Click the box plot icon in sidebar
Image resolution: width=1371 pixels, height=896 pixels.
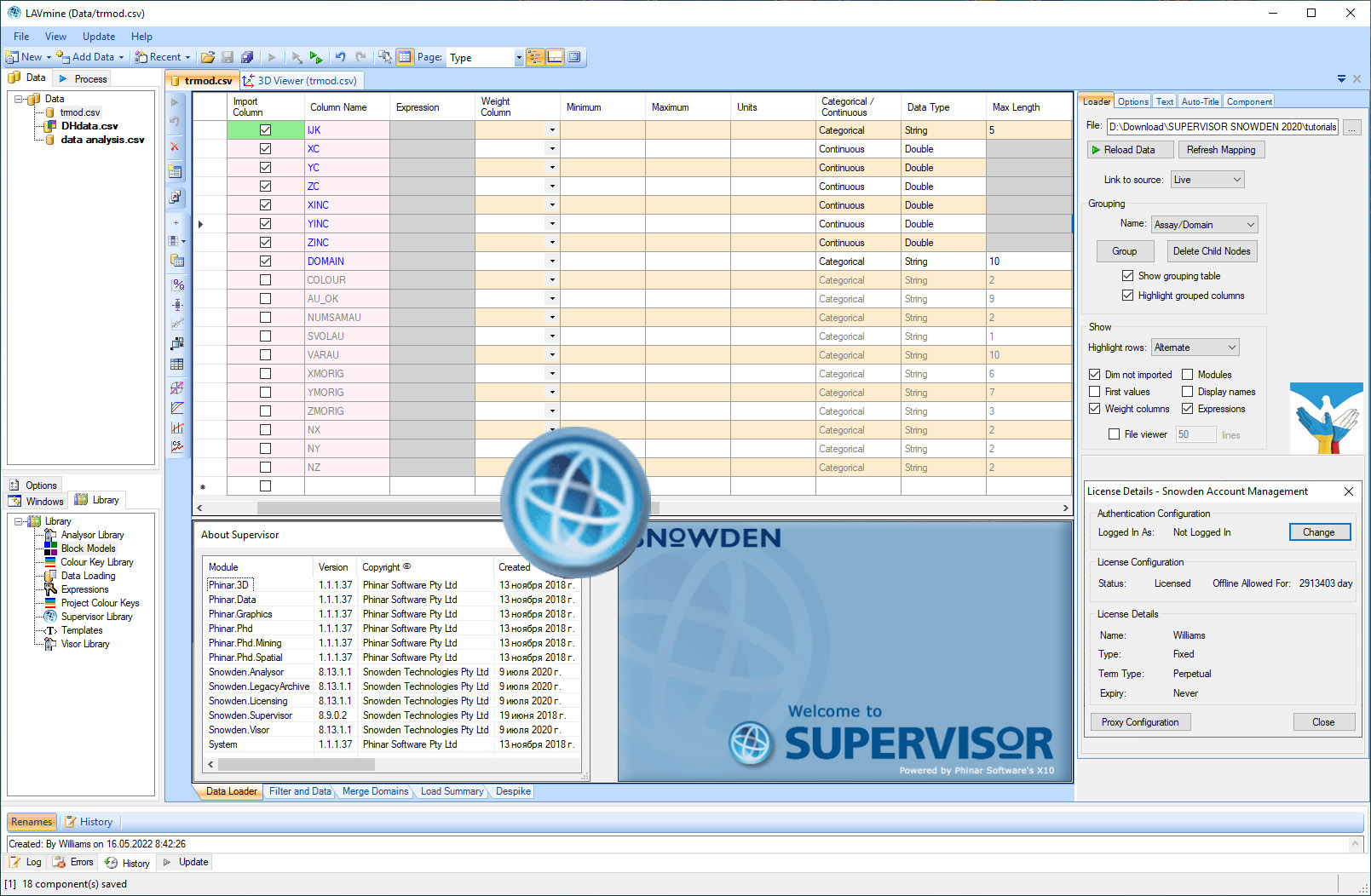(x=177, y=304)
